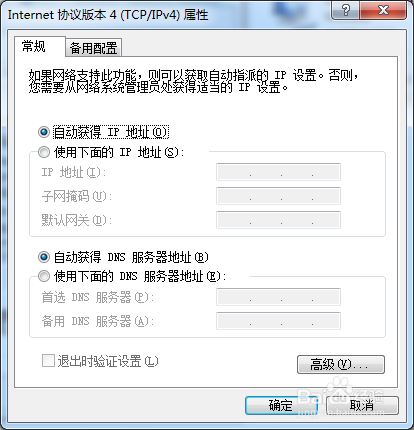Click the help question mark button
Screen dimensions: 414x430
[345, 10]
